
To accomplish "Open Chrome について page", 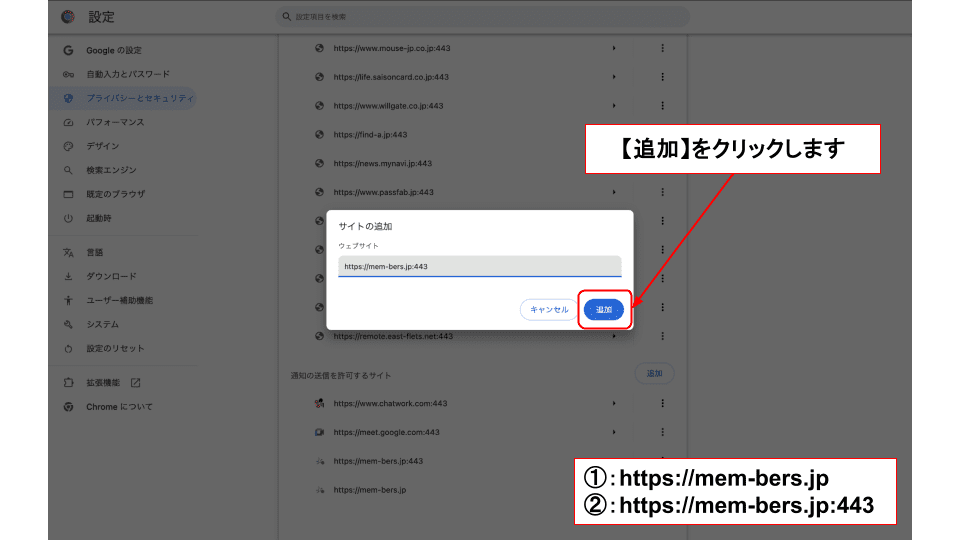I will (x=119, y=407).
